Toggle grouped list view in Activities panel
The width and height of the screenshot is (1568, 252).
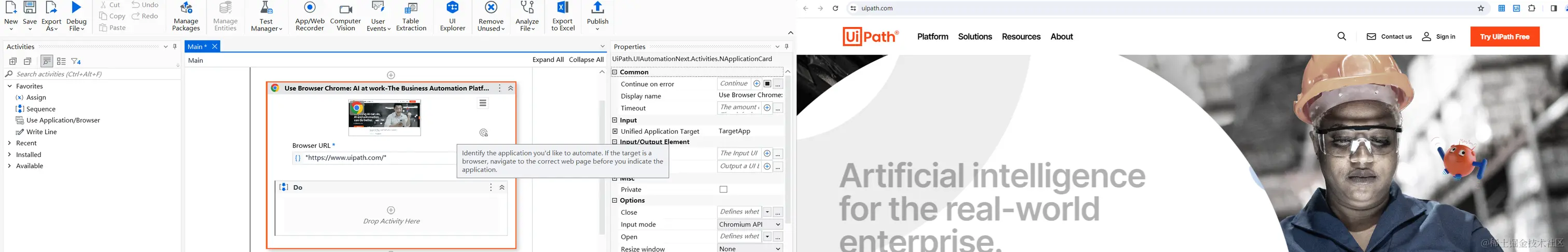61,62
